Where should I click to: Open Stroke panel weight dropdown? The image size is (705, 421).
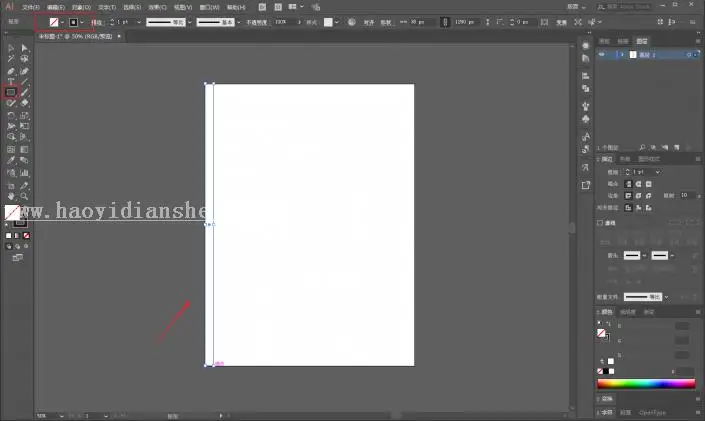point(658,172)
